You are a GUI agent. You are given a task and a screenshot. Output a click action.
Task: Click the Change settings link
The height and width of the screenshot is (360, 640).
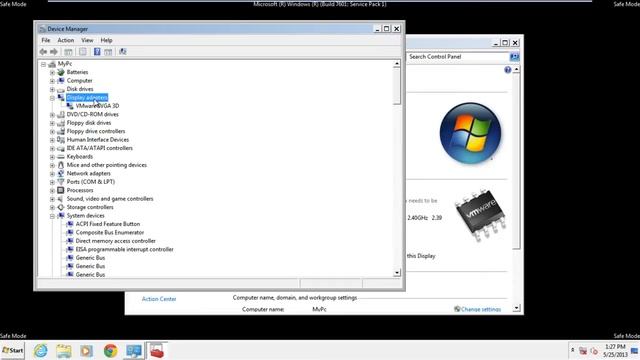[x=481, y=309]
